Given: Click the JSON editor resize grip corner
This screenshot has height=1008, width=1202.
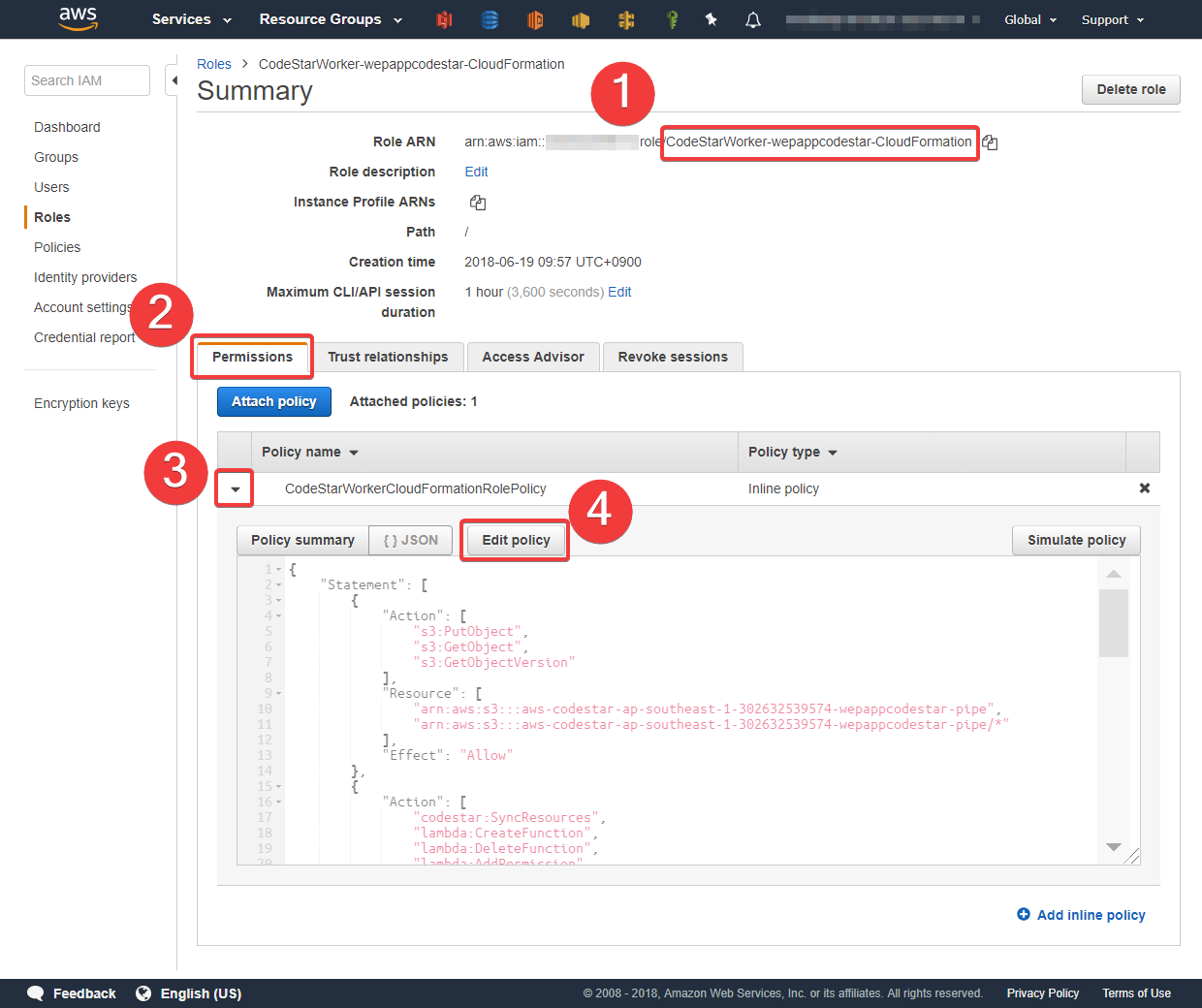Looking at the screenshot, I should 1133,857.
